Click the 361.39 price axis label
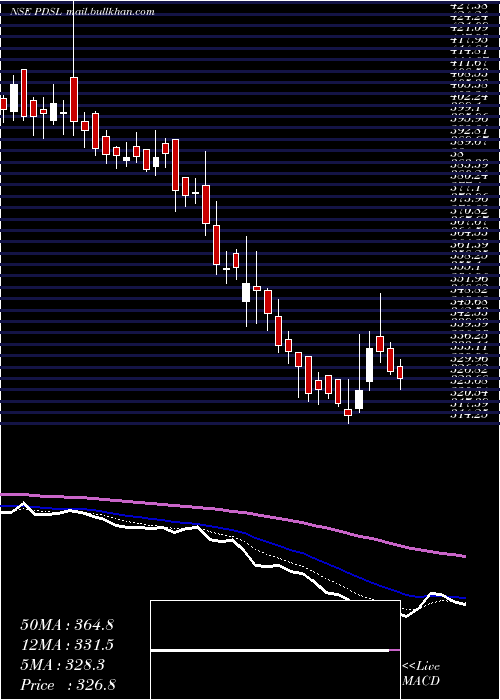Screen dimensions: 500x700 point(469,244)
